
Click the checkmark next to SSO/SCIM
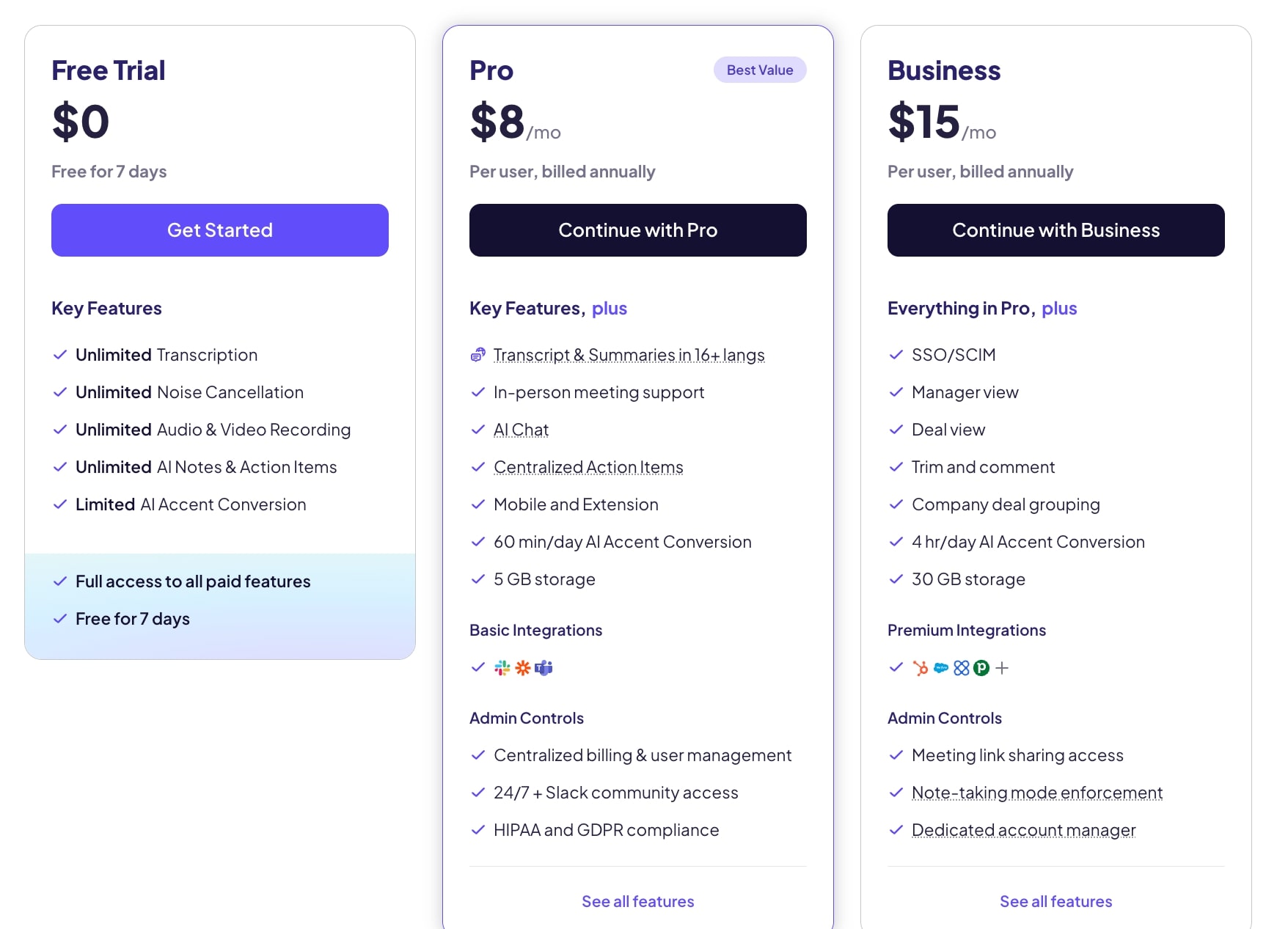pos(896,355)
